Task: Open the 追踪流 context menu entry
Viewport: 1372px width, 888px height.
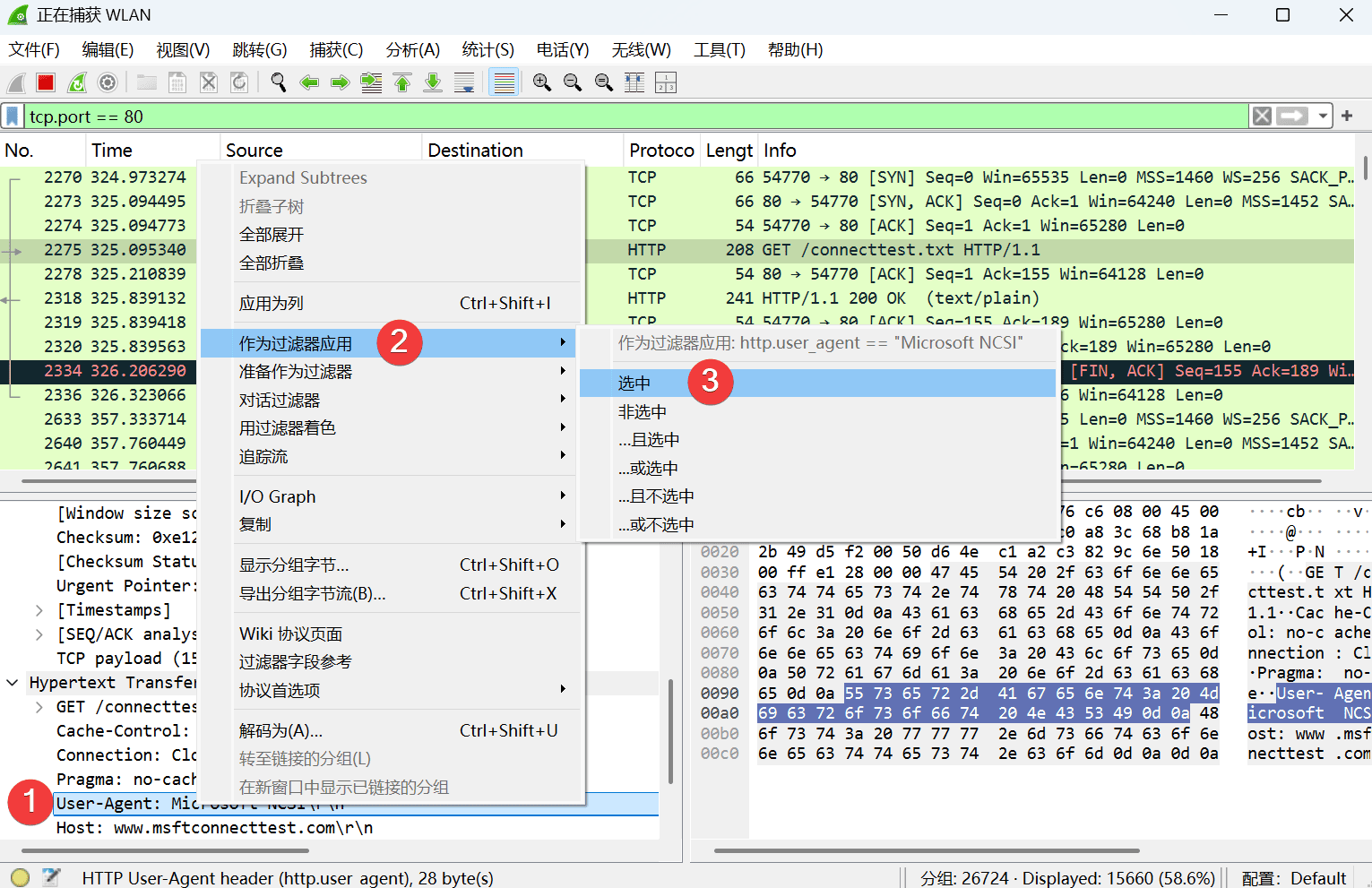Action: [263, 456]
